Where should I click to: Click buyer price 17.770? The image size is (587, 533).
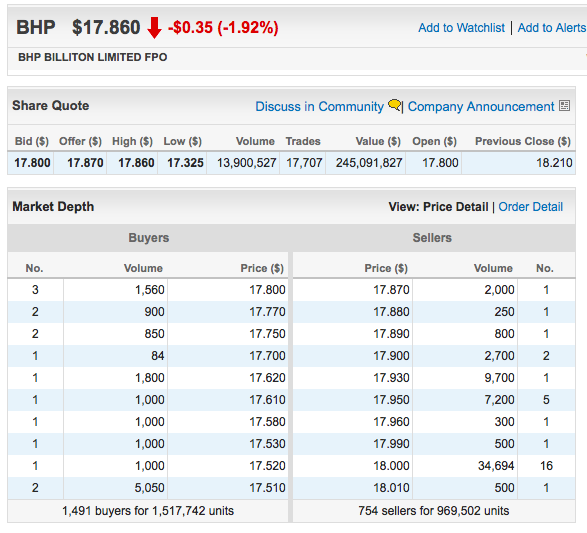267,312
